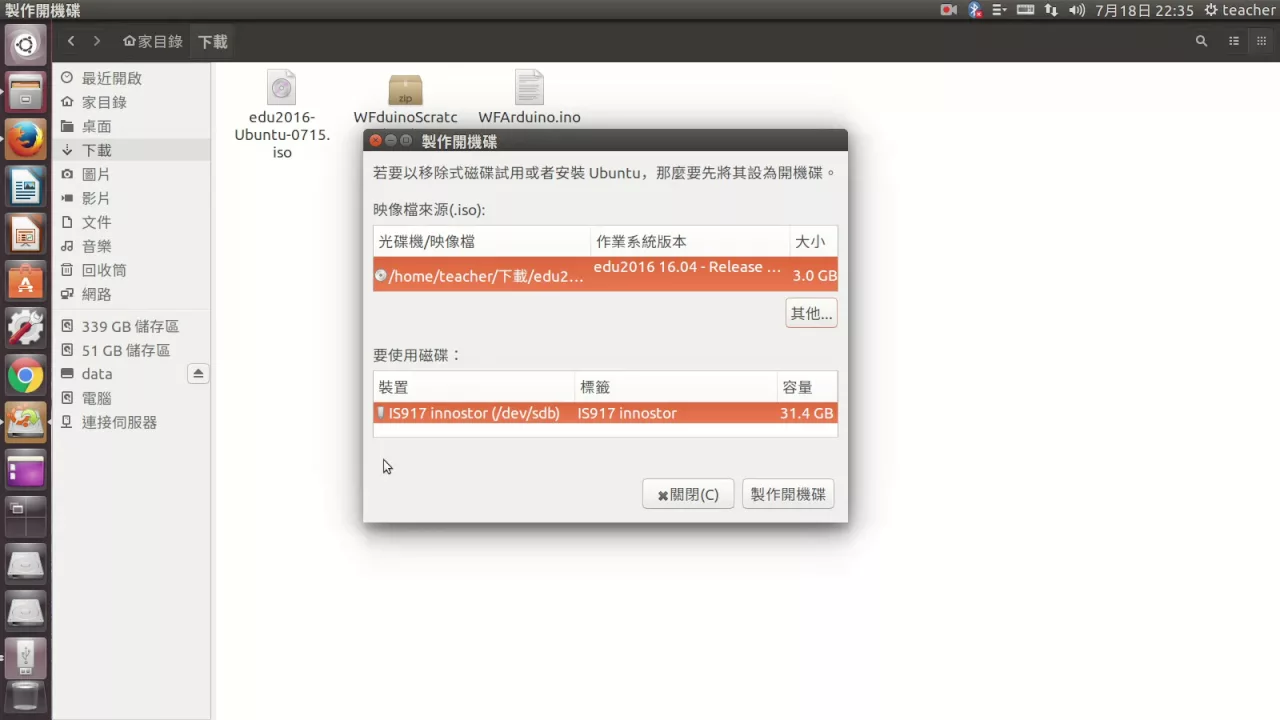Open Ubuntu Software Center icon
Viewport: 1280px width, 720px height.
(25, 282)
